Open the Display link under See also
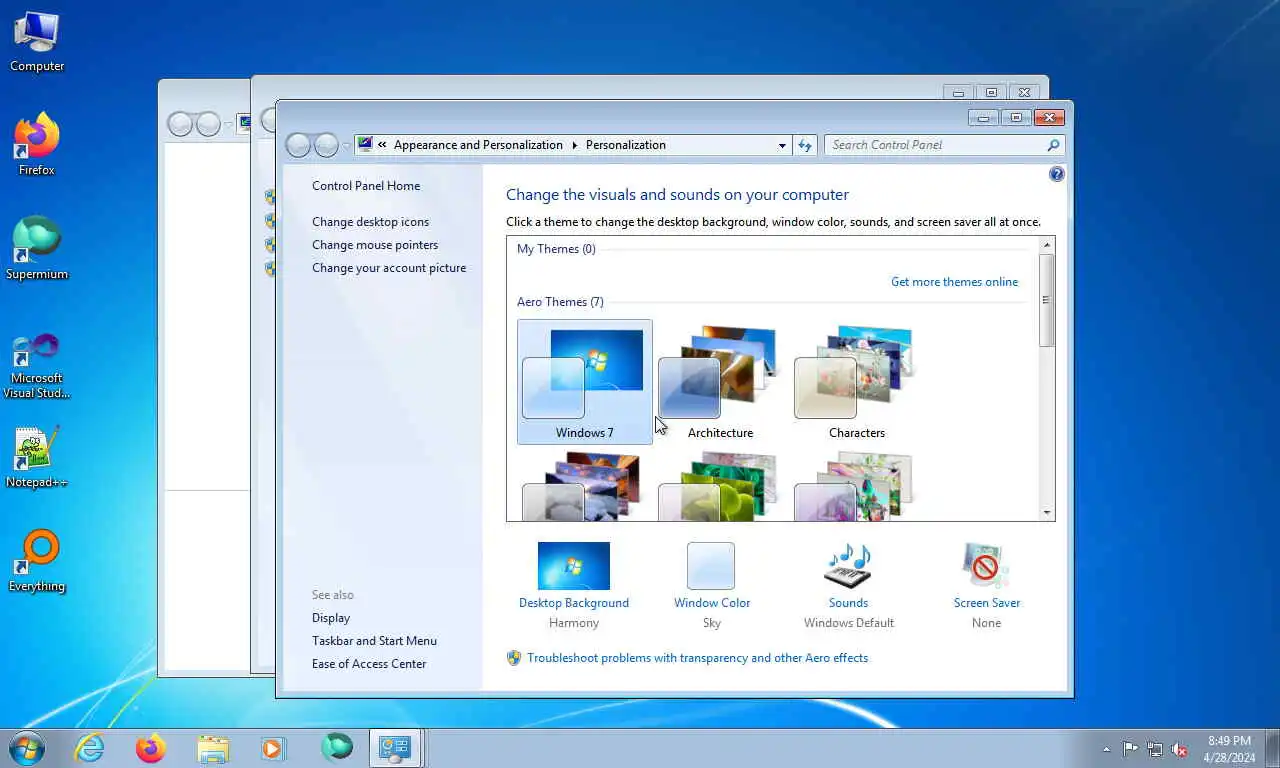 (331, 618)
